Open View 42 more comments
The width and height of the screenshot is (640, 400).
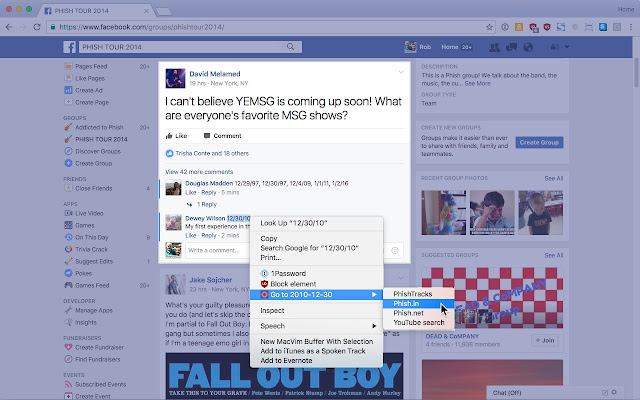199,172
